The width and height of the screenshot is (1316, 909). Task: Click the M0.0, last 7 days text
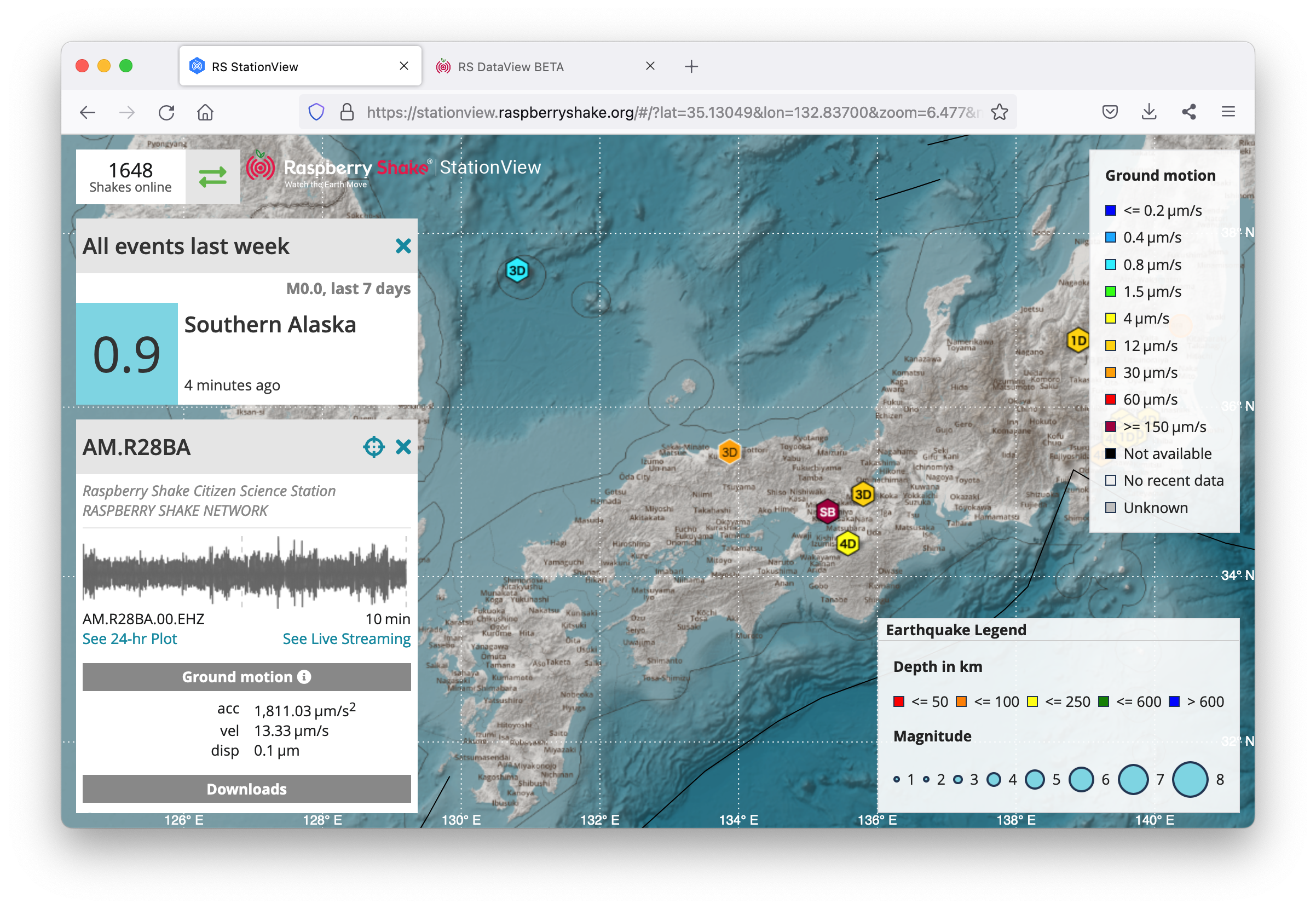click(x=348, y=289)
